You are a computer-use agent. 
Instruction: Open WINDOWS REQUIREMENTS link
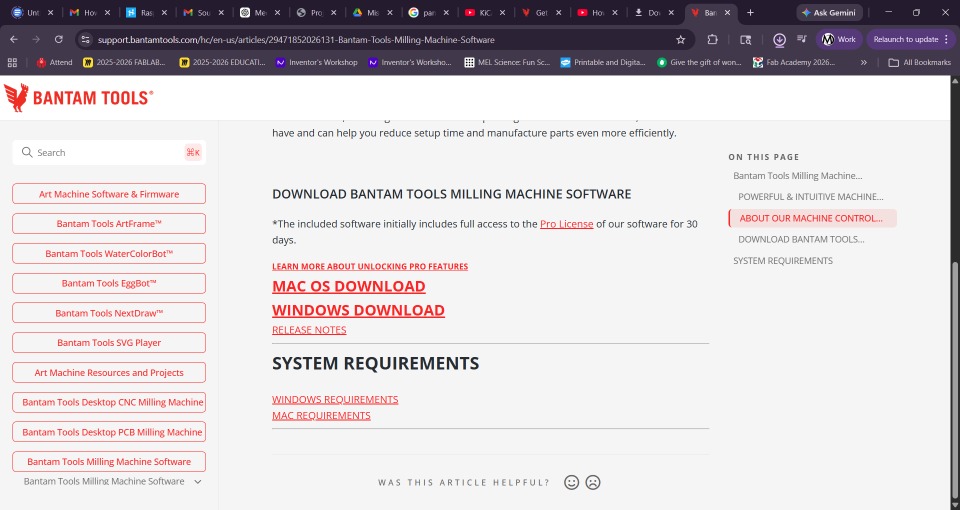tap(335, 399)
